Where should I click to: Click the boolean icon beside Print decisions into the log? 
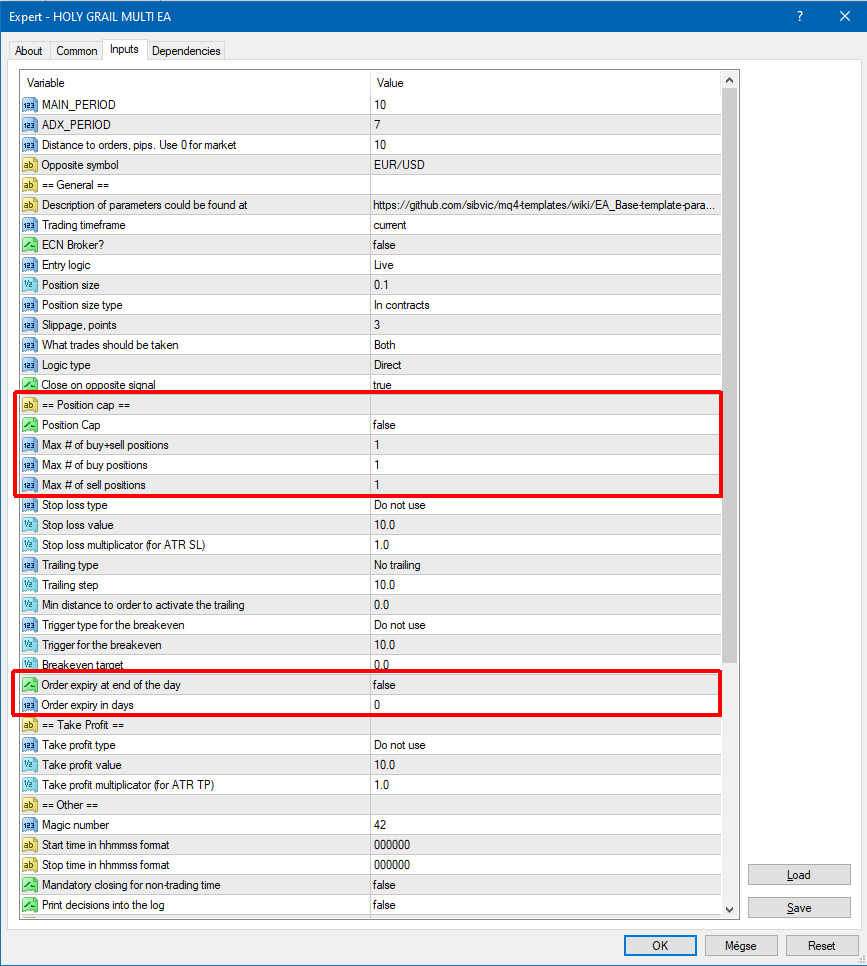pyautogui.click(x=30, y=905)
